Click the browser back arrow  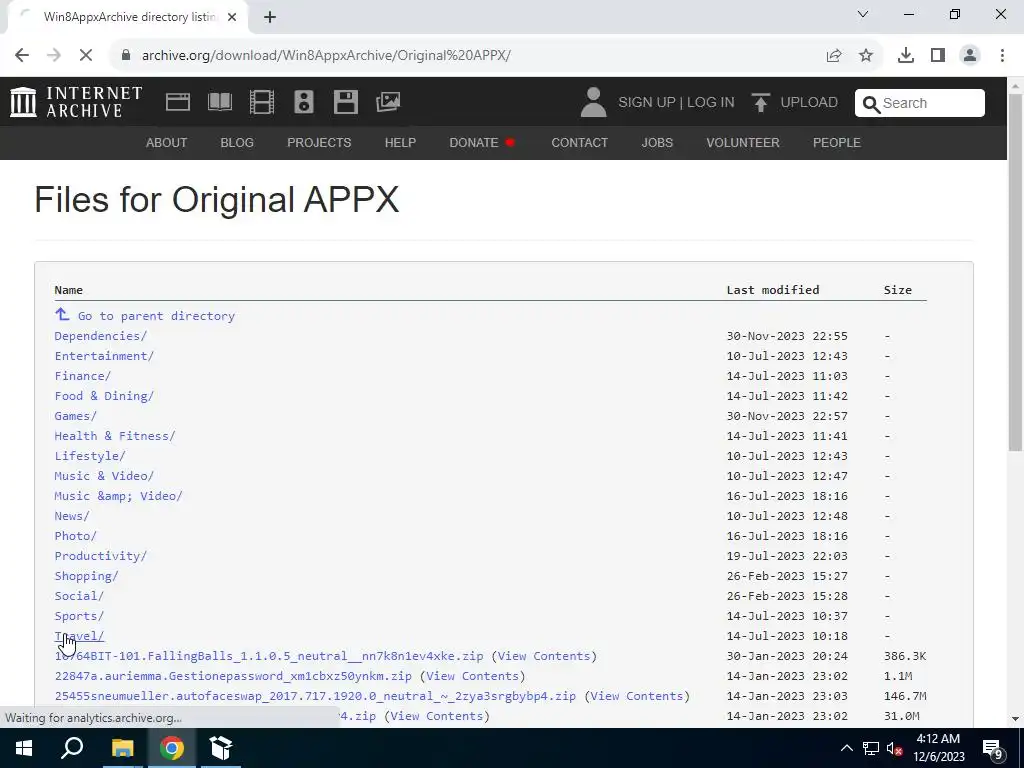point(22,56)
